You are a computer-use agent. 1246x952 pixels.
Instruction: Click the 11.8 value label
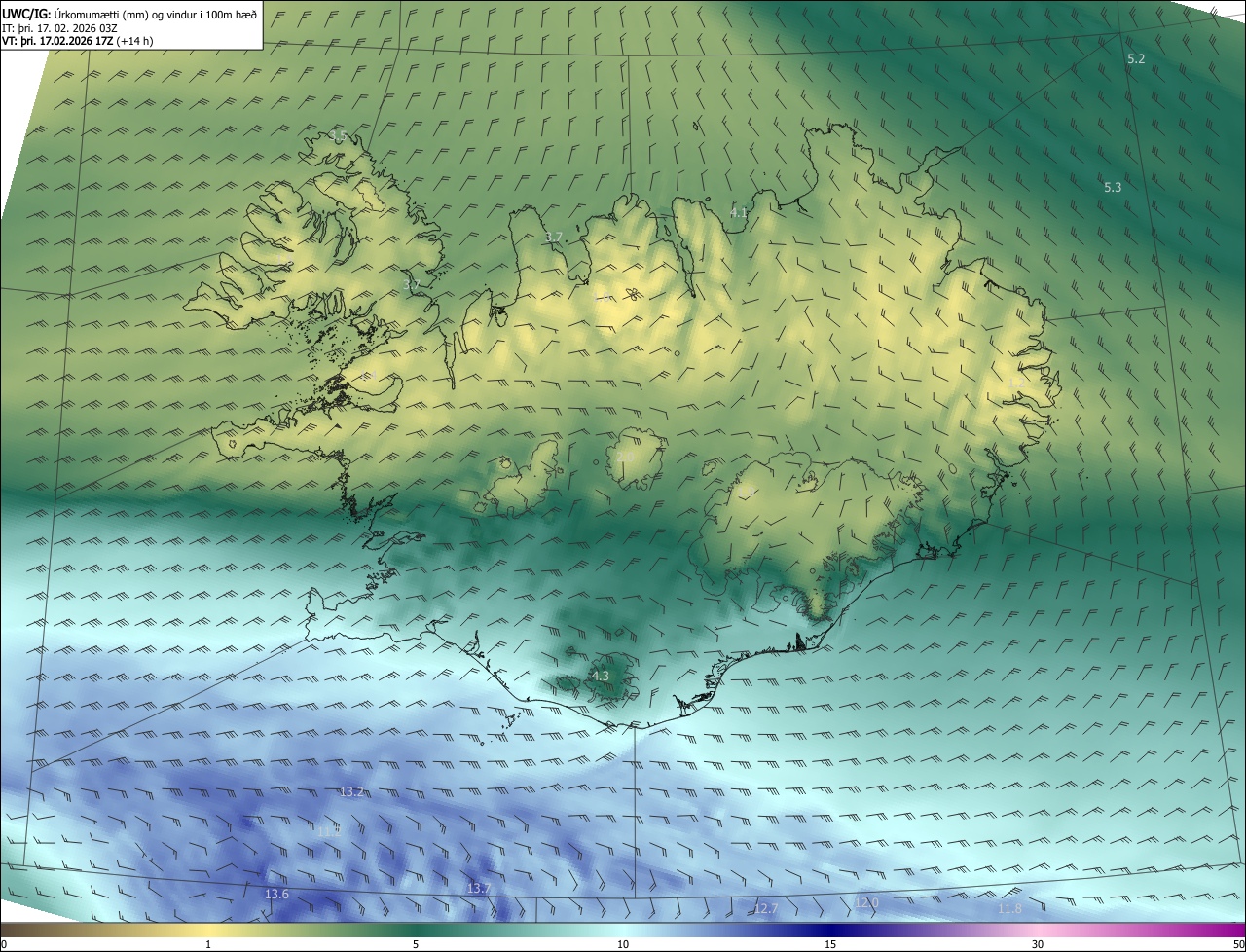pos(1010,908)
